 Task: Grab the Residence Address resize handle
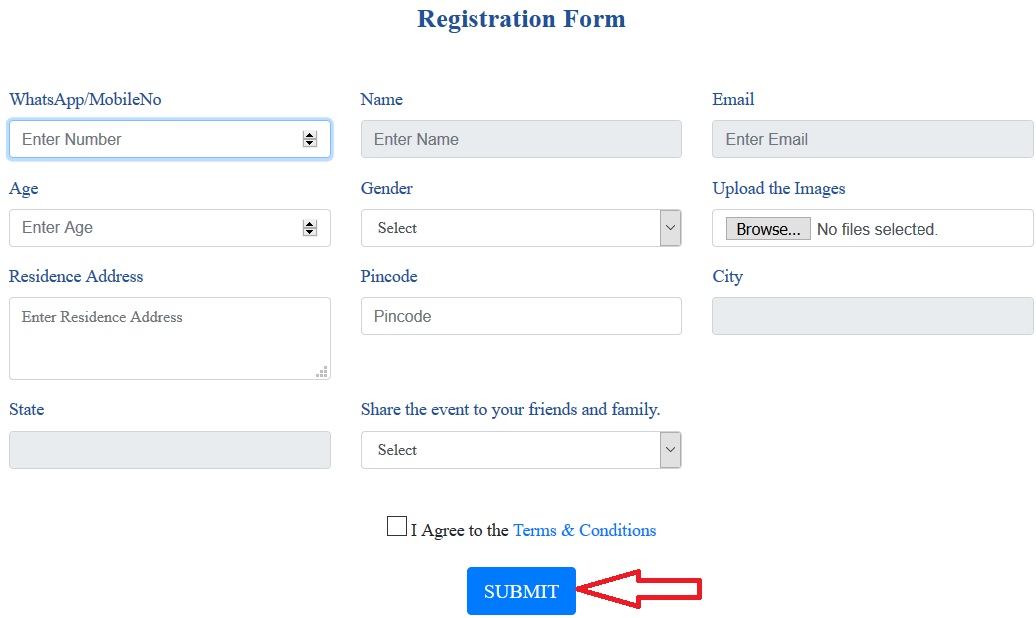(322, 372)
